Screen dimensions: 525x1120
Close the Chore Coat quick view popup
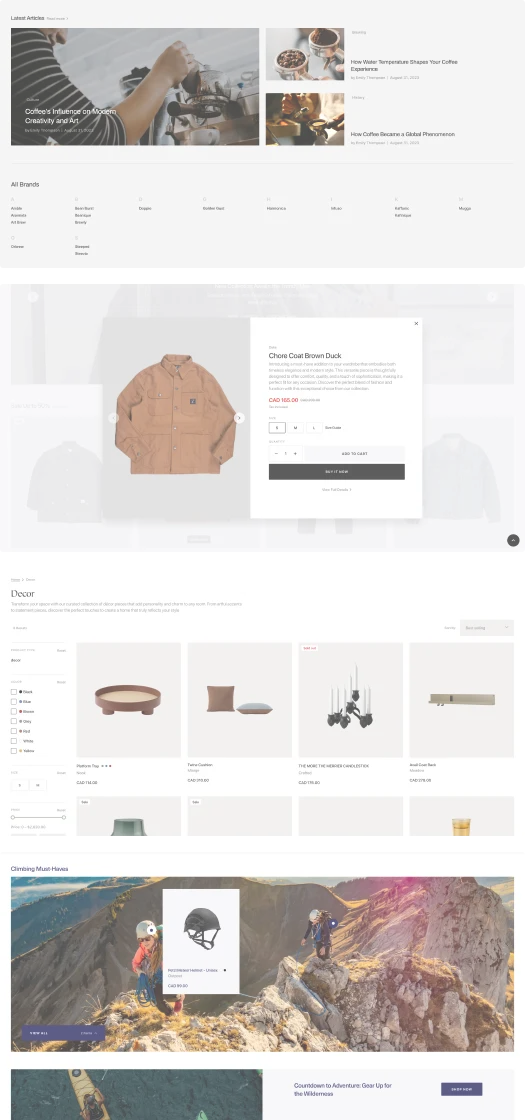click(x=416, y=324)
